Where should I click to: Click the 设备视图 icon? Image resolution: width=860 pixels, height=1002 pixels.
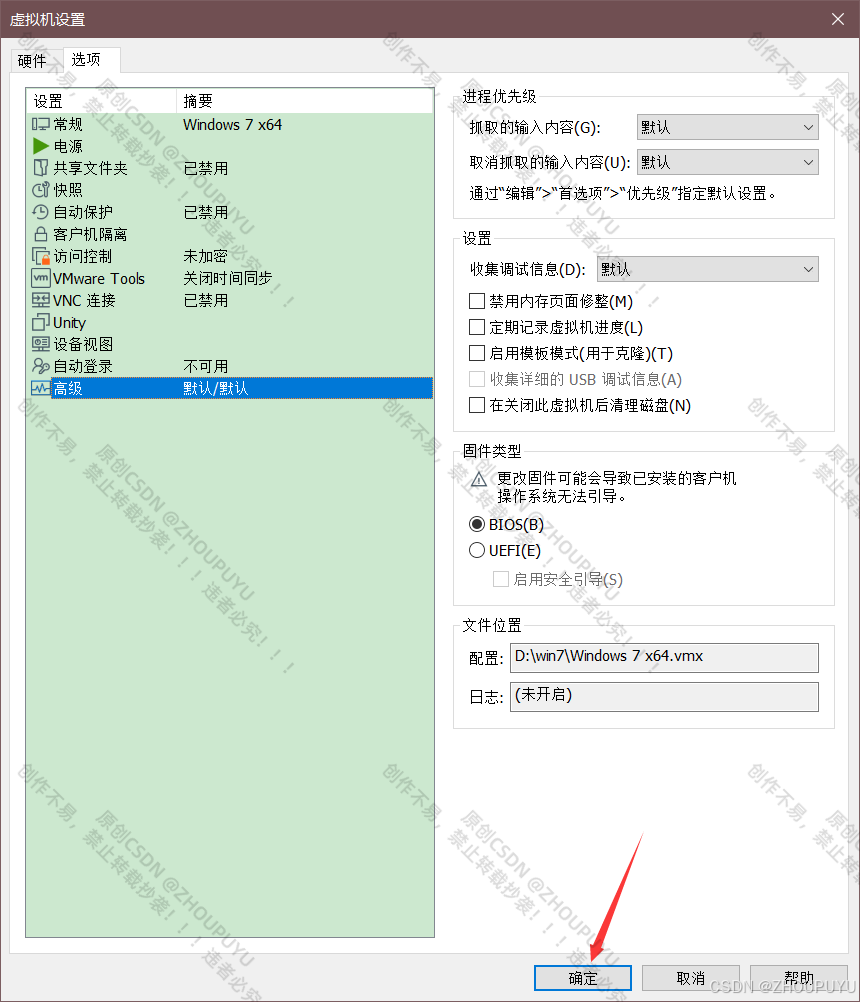tap(41, 344)
